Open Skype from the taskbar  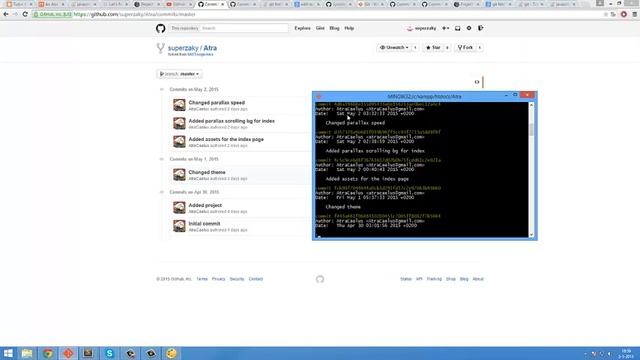pos(109,353)
